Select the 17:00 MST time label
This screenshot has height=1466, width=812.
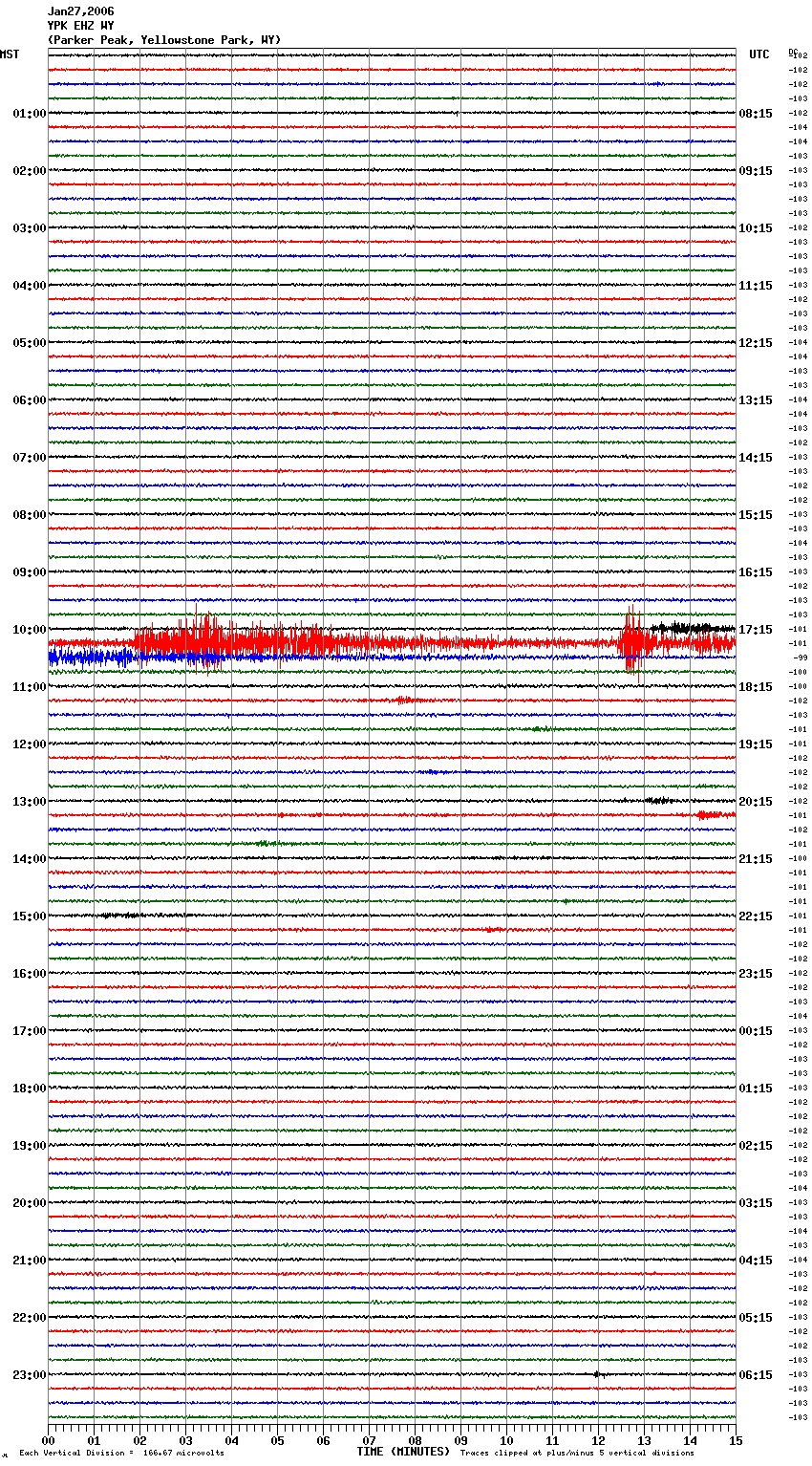point(30,1031)
